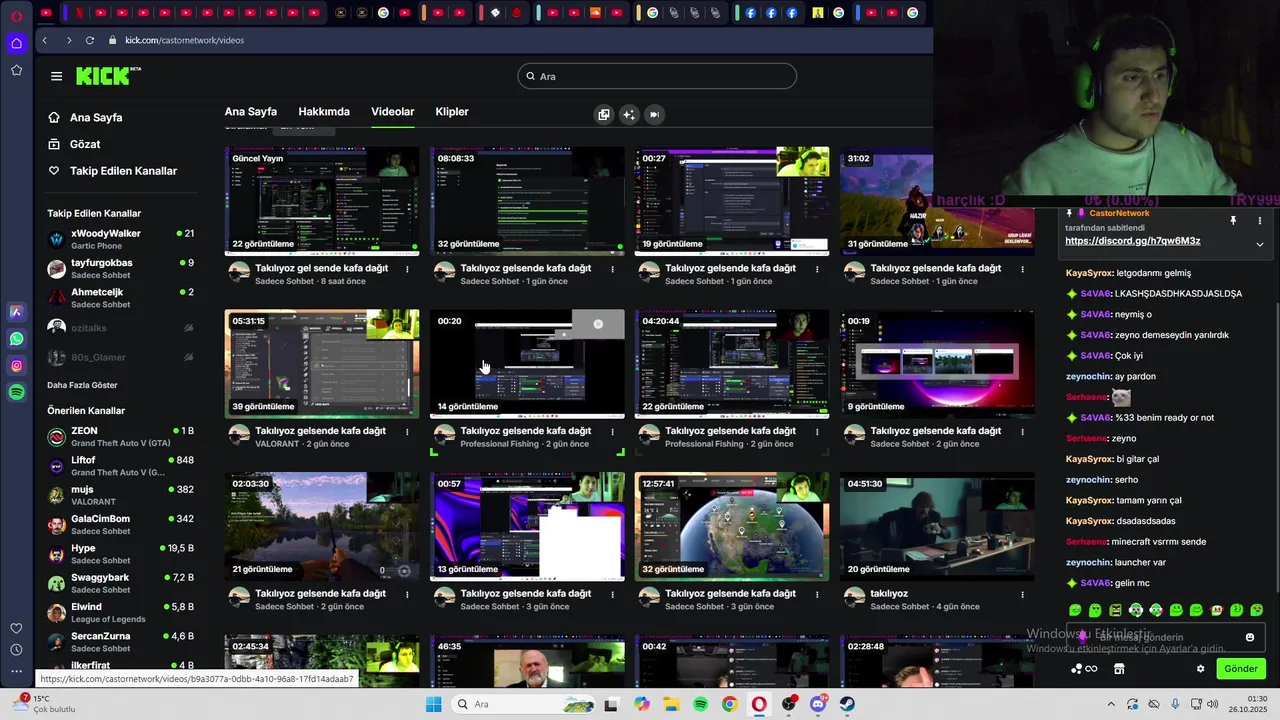1280x720 pixels.
Task: Open the Güncel Yayın video thumbnail
Action: 322,201
